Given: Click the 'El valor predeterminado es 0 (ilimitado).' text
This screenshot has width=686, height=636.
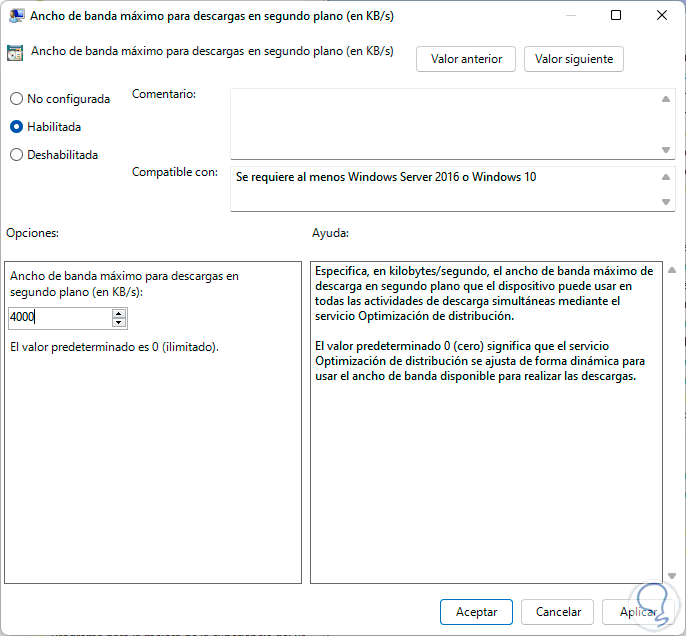Looking at the screenshot, I should pos(114,347).
